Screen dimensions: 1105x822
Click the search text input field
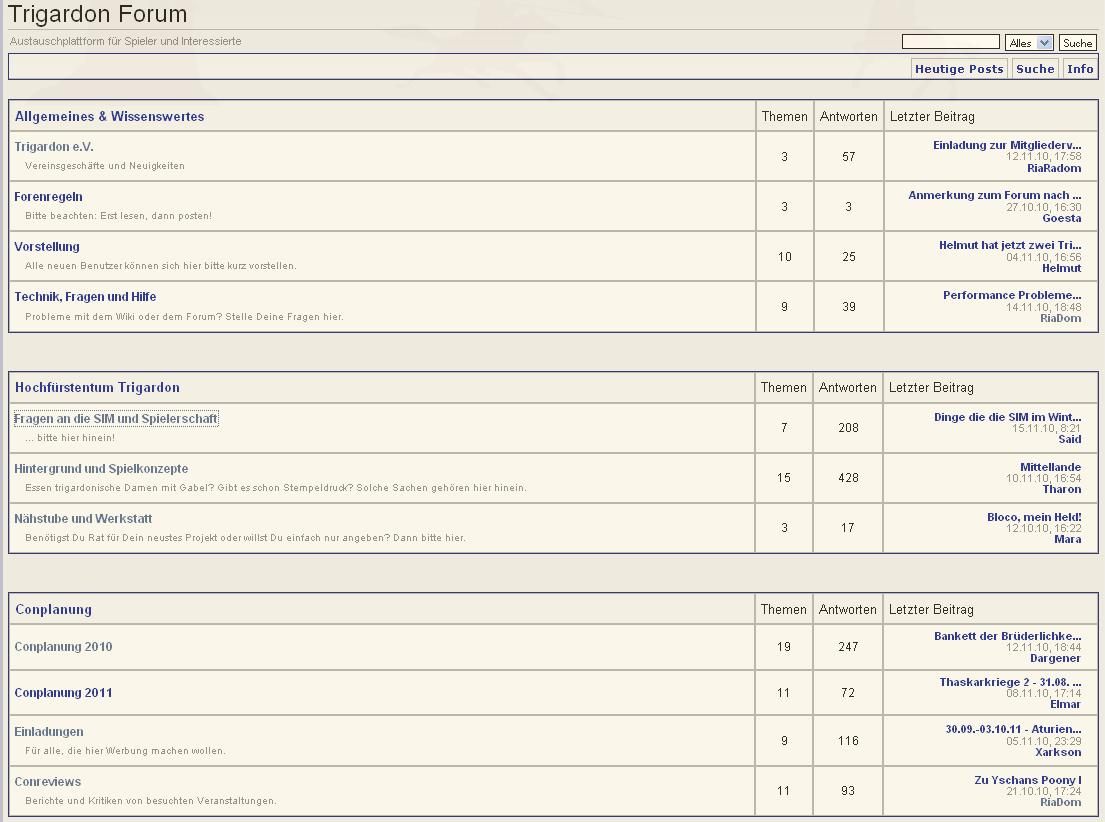[950, 42]
